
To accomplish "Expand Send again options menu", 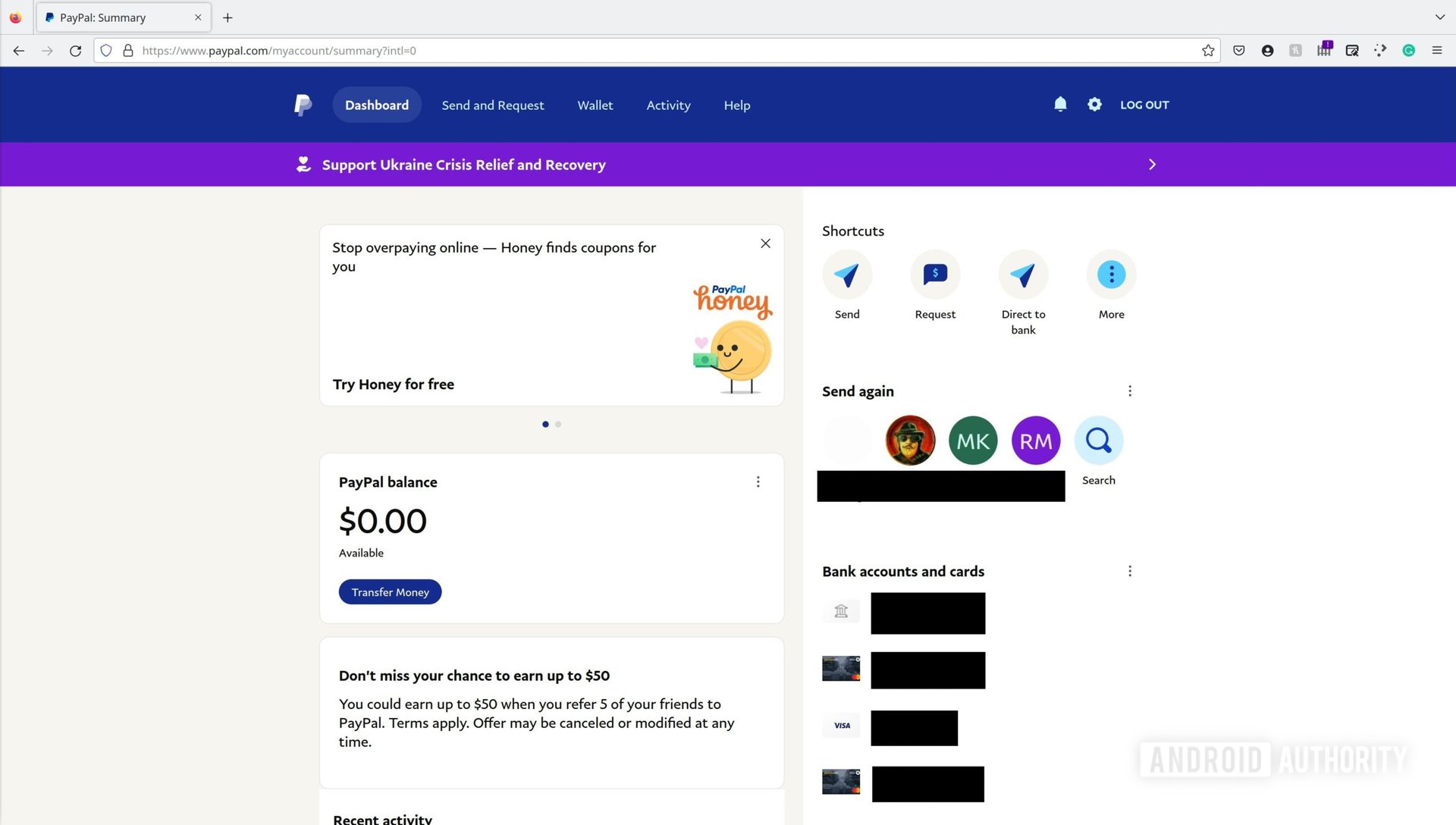I will [x=1129, y=391].
